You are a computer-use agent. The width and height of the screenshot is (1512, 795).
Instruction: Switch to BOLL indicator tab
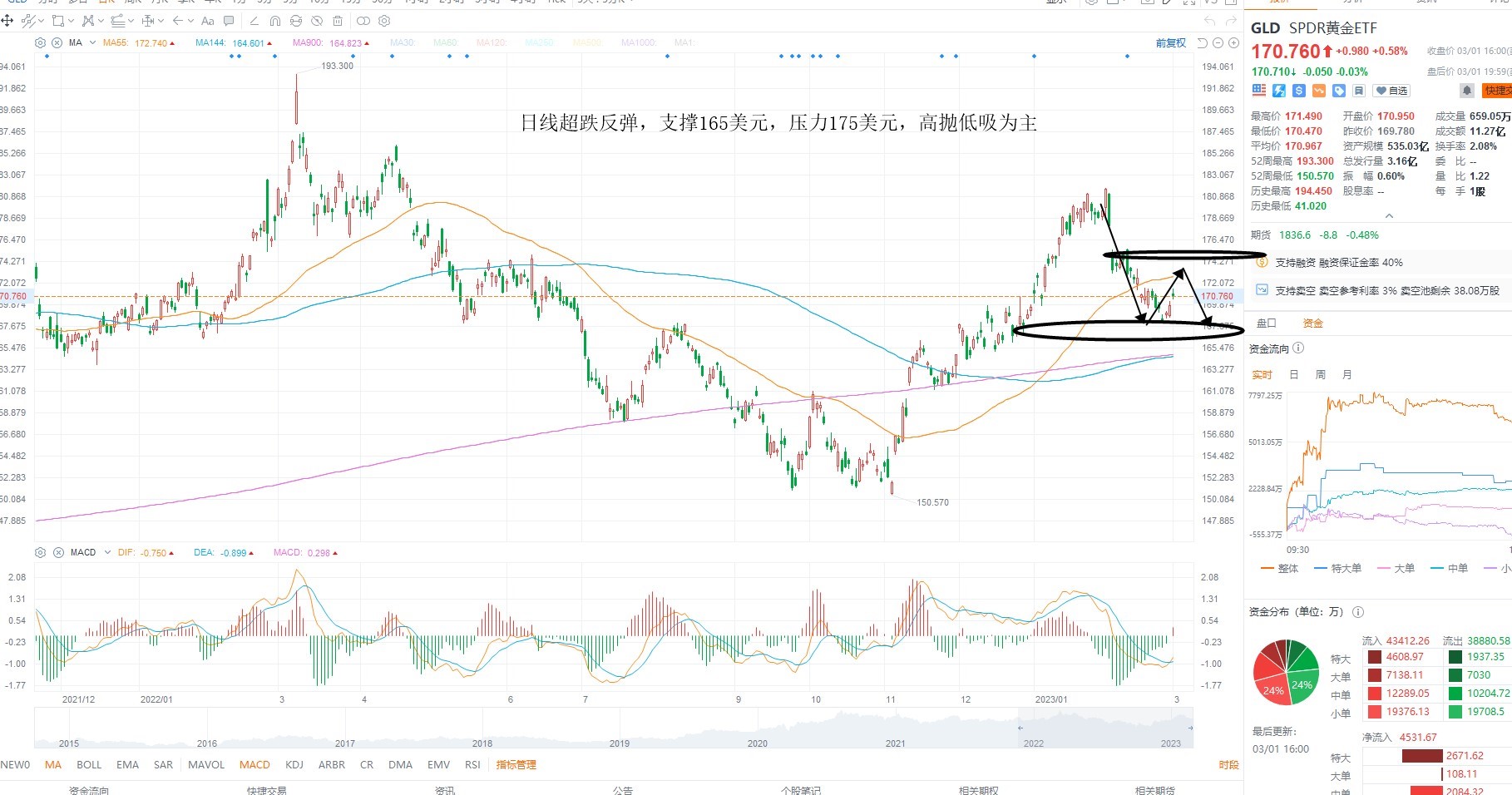point(89,764)
